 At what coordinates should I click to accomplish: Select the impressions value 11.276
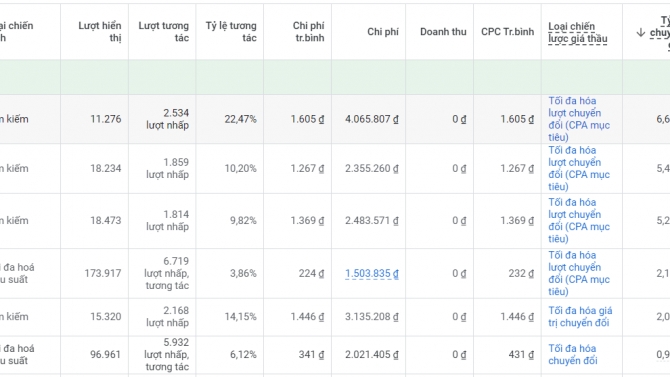click(x=106, y=119)
